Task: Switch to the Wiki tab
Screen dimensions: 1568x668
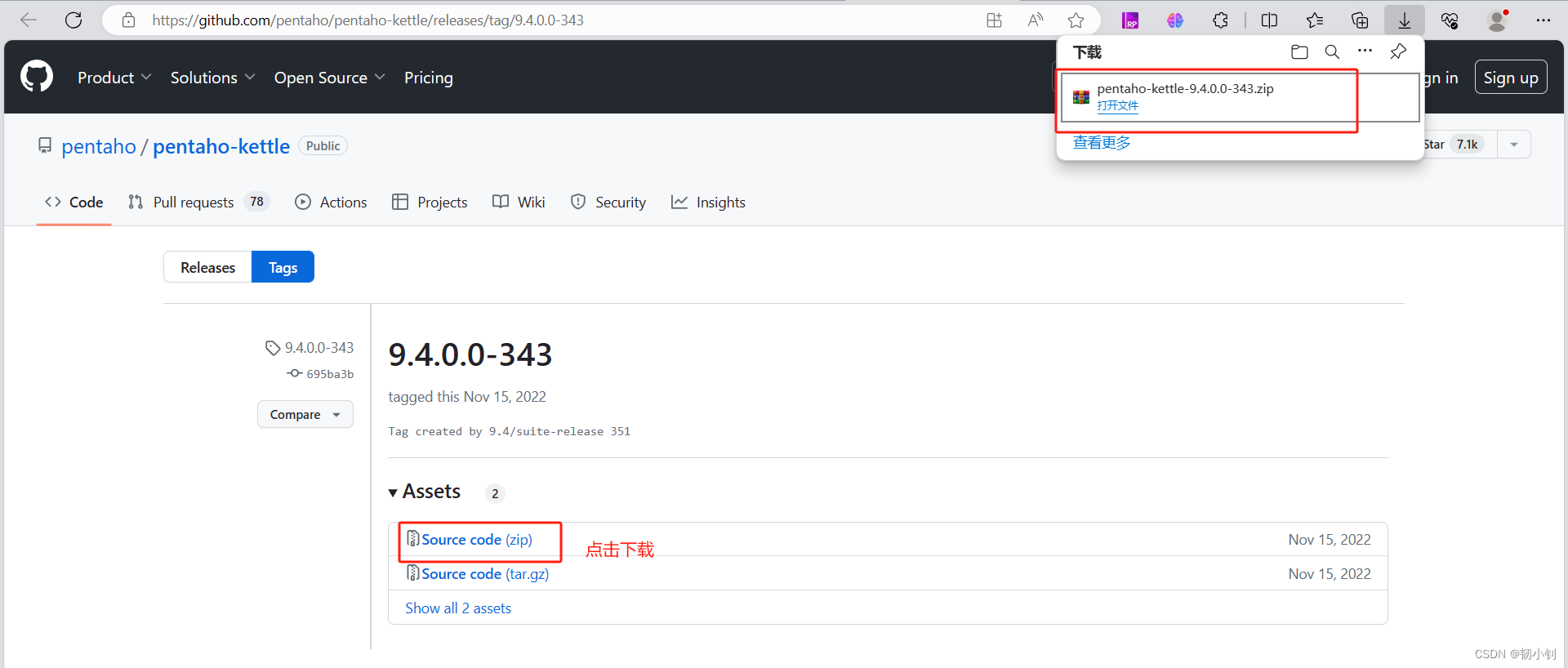Action: pyautogui.click(x=519, y=202)
